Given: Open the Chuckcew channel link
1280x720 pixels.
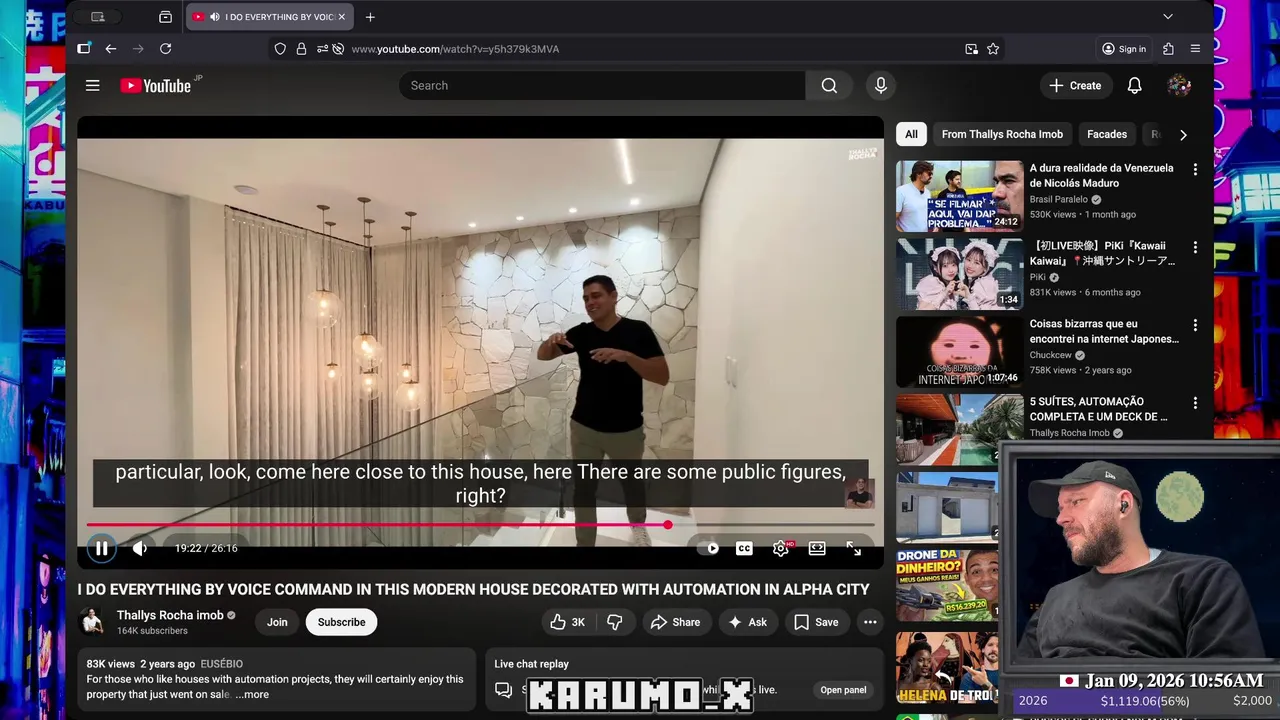Looking at the screenshot, I should (x=1051, y=355).
